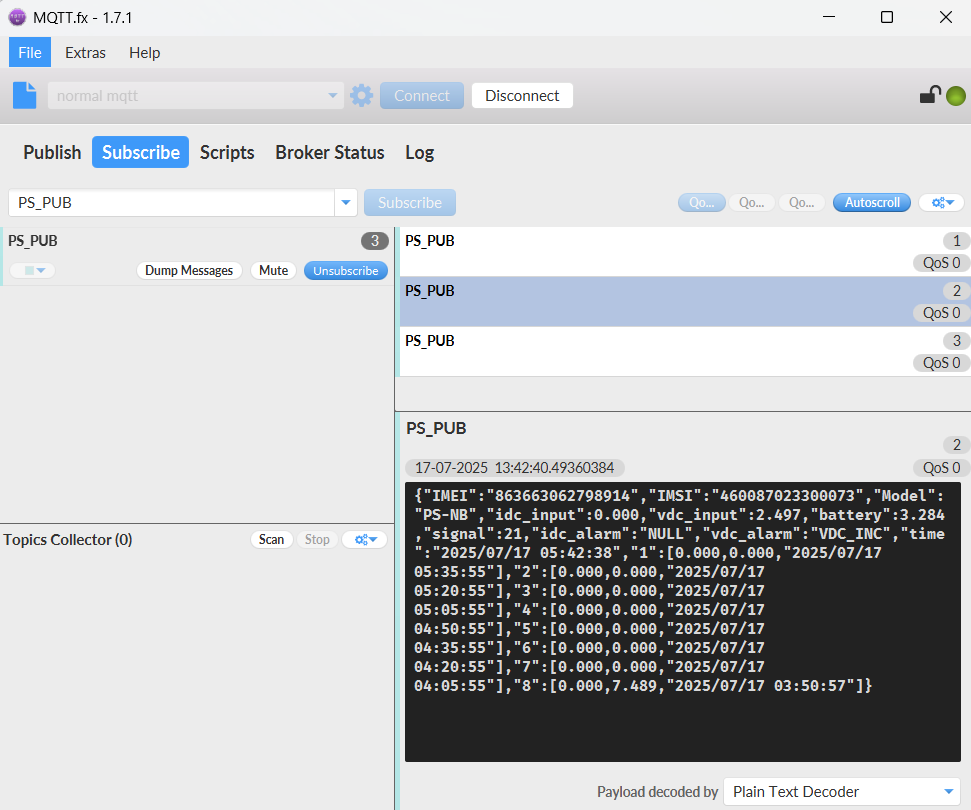The image size is (971, 810).
Task: Open the Plain Text Decoder dropdown
Action: [842, 791]
